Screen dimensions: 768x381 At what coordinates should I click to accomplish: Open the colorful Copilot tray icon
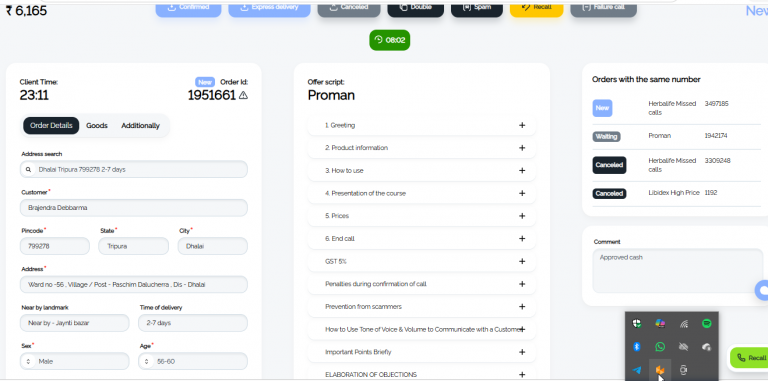[x=660, y=323]
